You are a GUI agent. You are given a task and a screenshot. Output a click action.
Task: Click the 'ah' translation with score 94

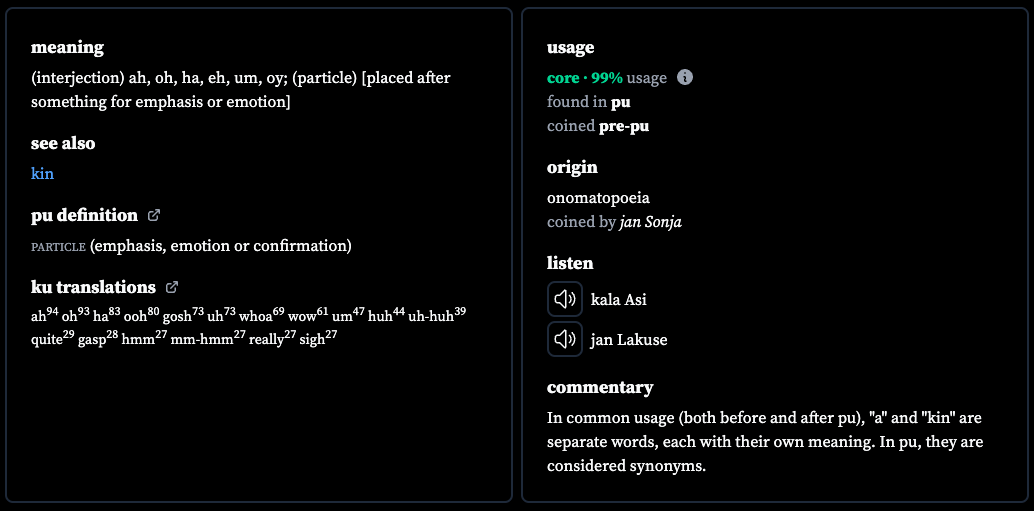[44, 315]
